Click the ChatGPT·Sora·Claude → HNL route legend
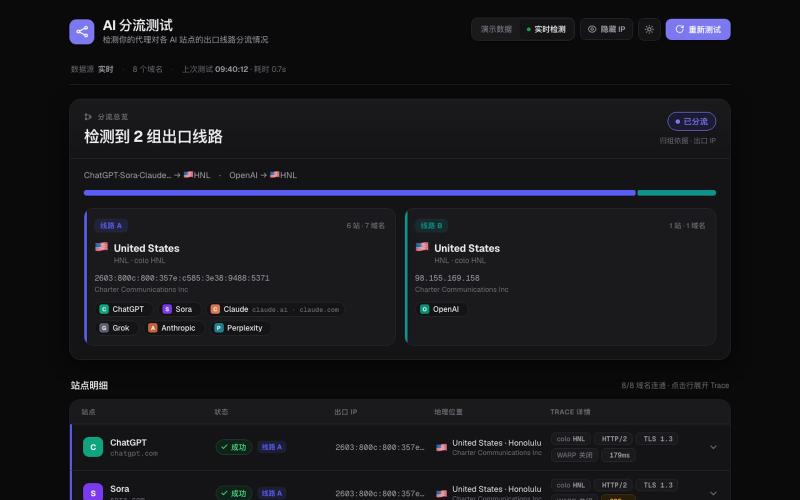 (147, 175)
